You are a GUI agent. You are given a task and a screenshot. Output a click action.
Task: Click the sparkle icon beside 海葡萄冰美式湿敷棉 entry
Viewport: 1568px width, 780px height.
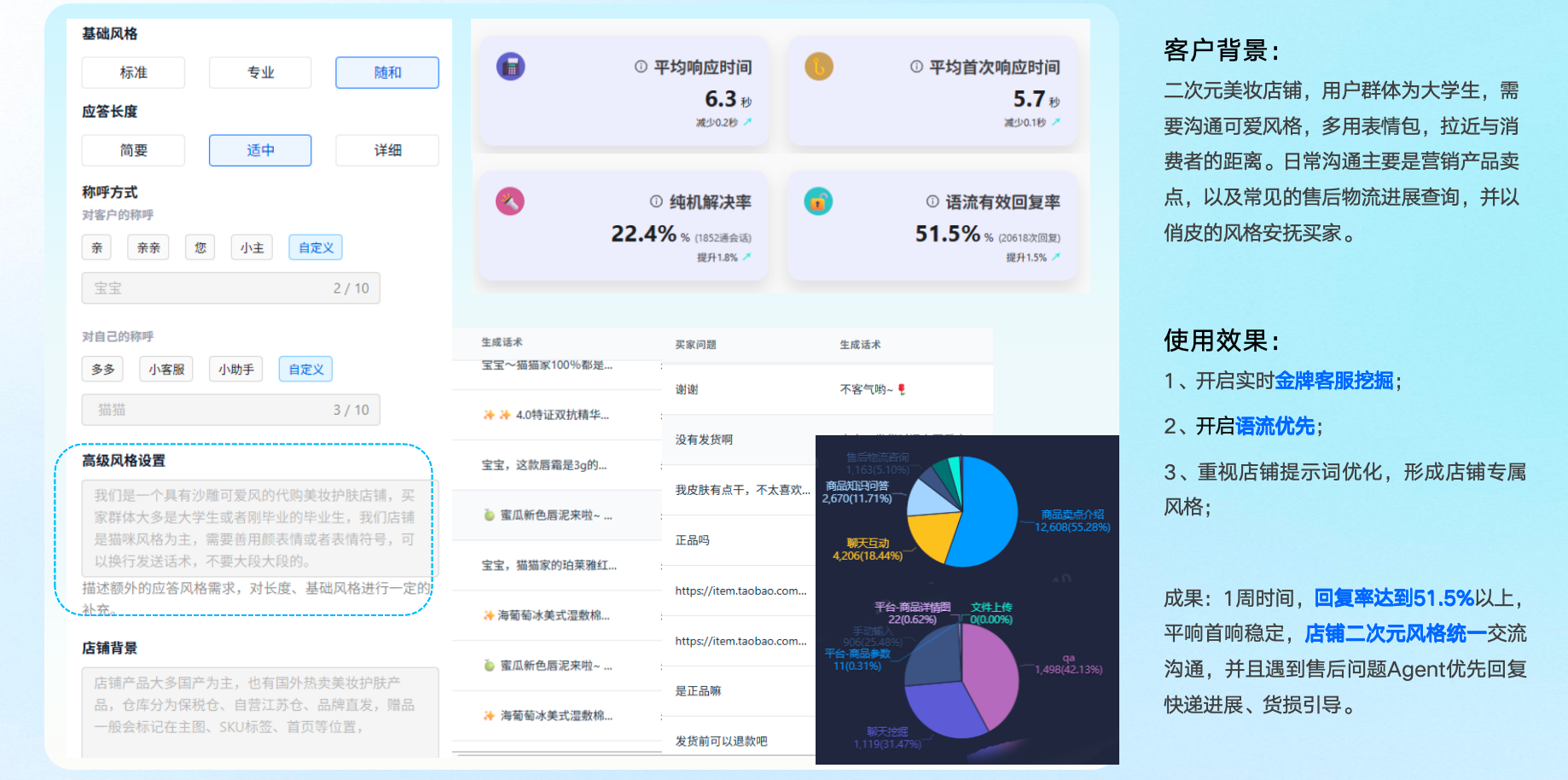point(491,614)
